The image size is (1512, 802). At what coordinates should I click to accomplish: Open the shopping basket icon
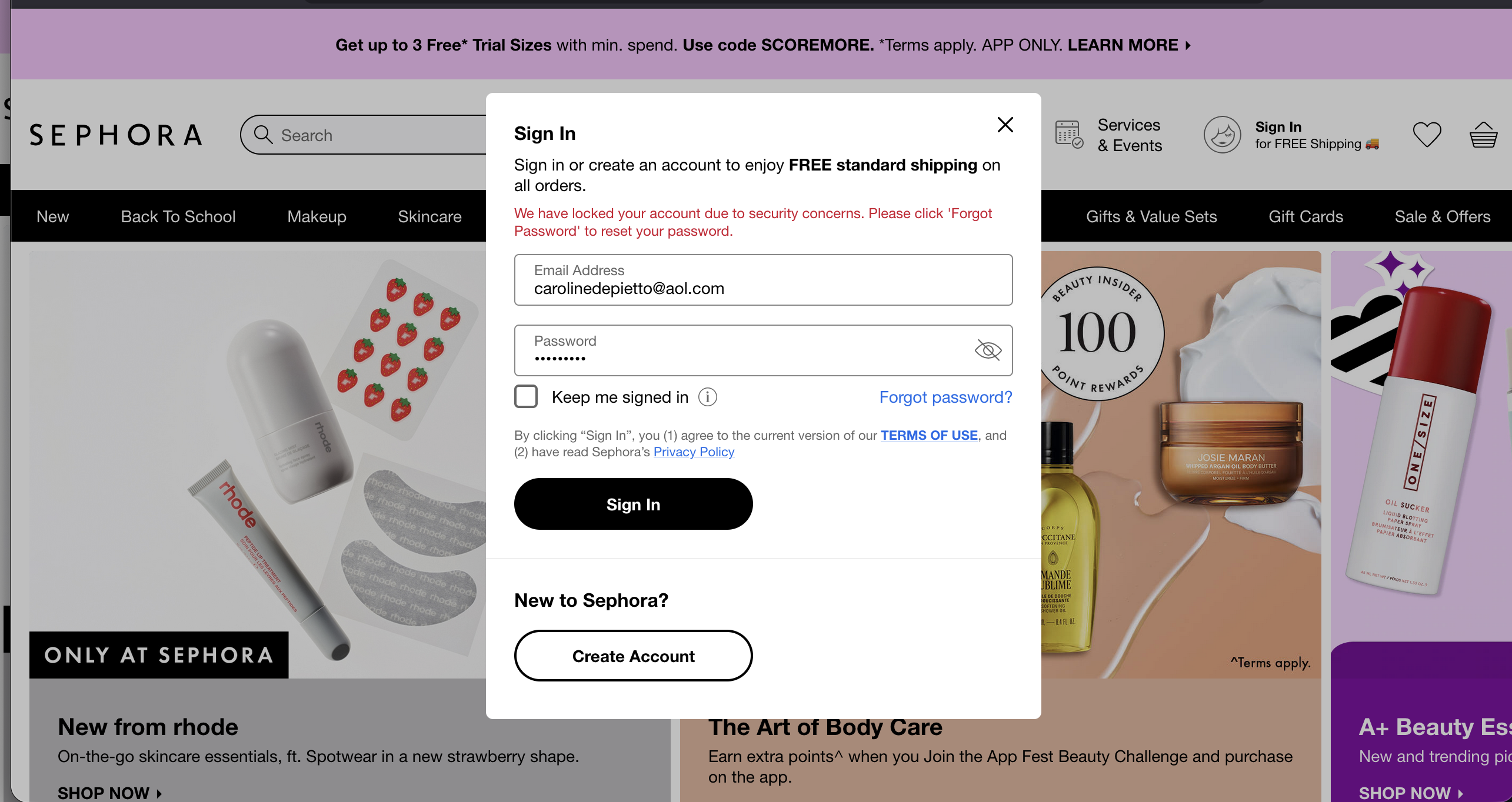pos(1483,135)
